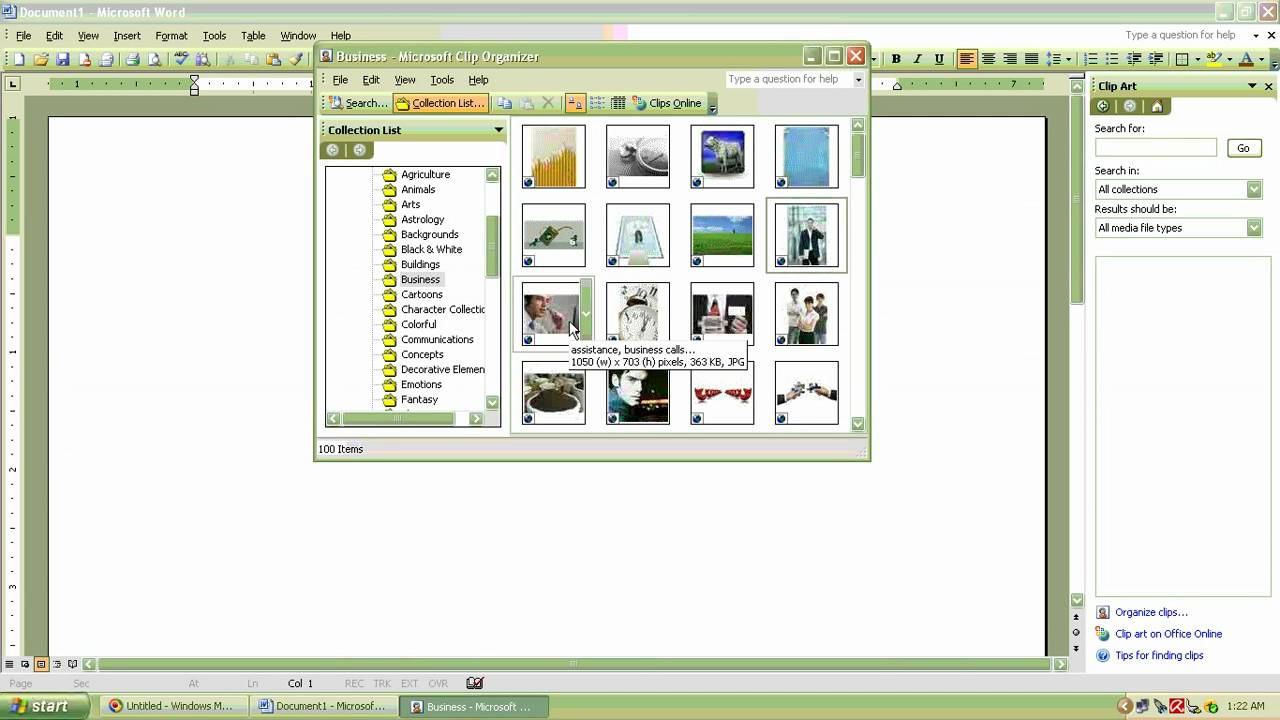The width and height of the screenshot is (1280, 720).
Task: Toggle Underline formatting
Action: [939, 59]
